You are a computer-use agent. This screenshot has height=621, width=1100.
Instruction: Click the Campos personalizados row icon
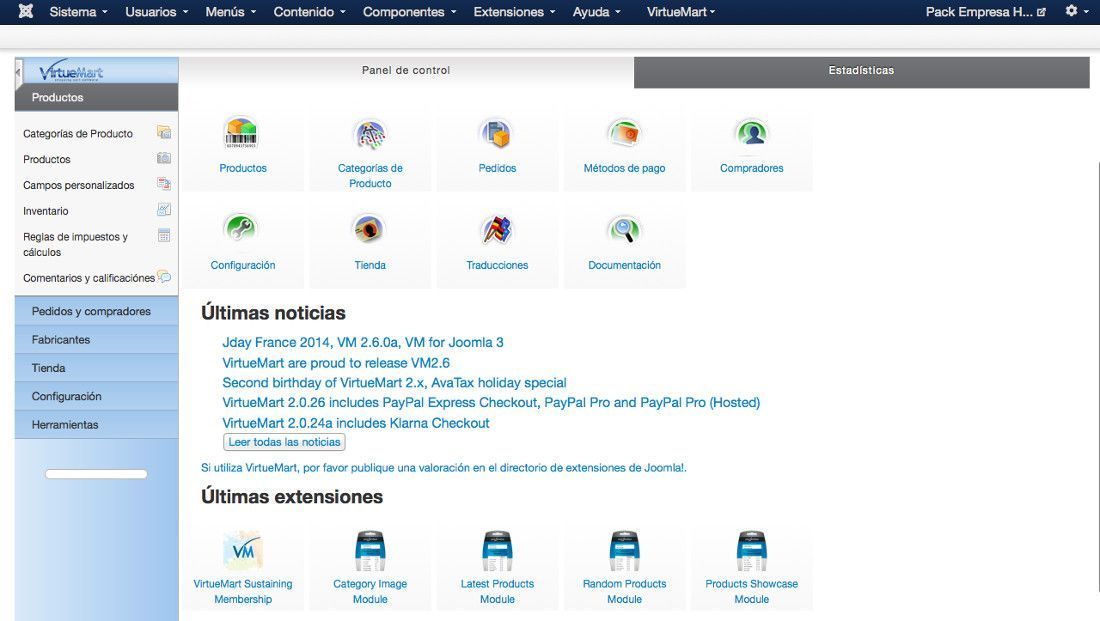(x=164, y=184)
